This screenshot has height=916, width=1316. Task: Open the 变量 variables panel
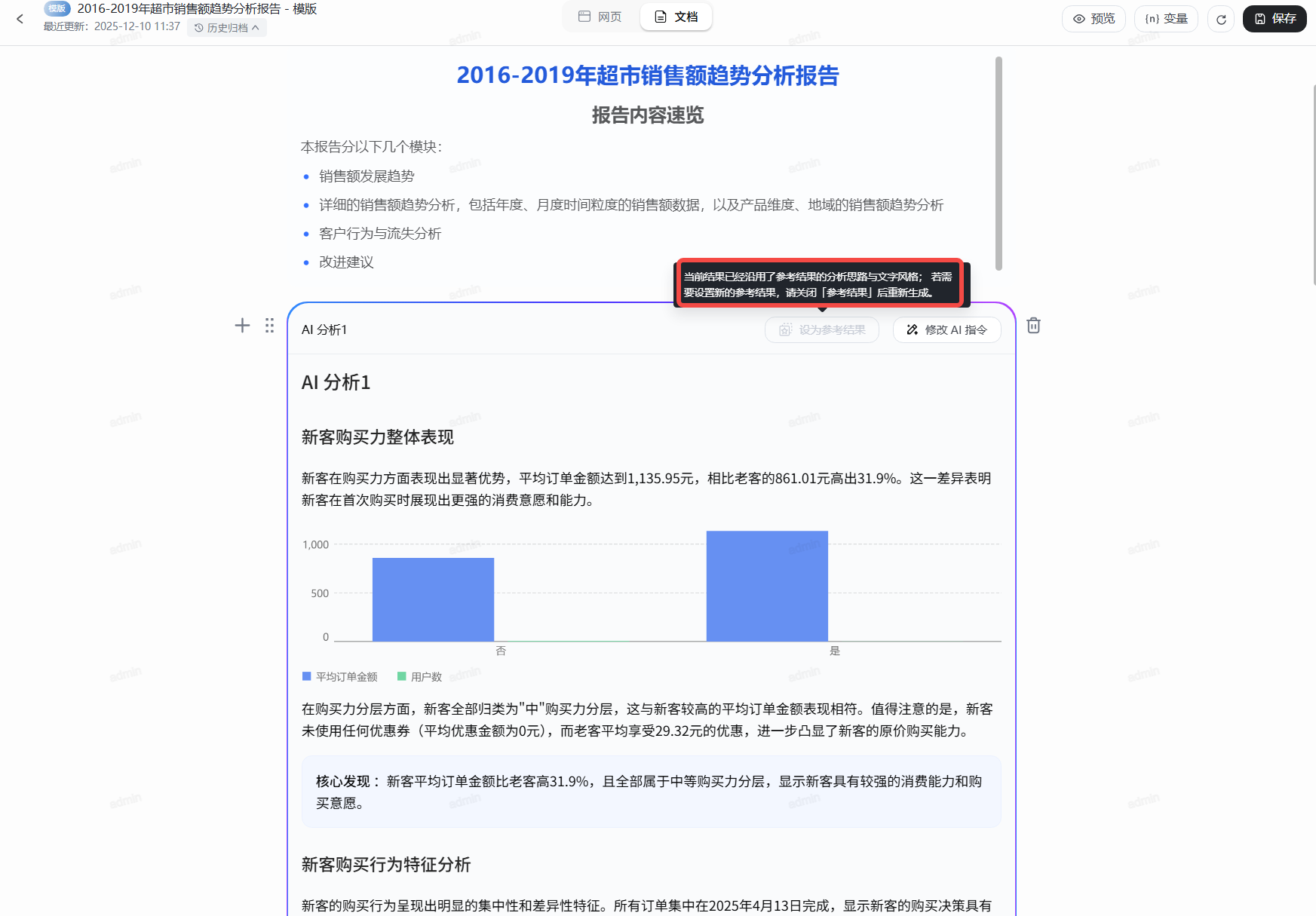[x=1166, y=19]
